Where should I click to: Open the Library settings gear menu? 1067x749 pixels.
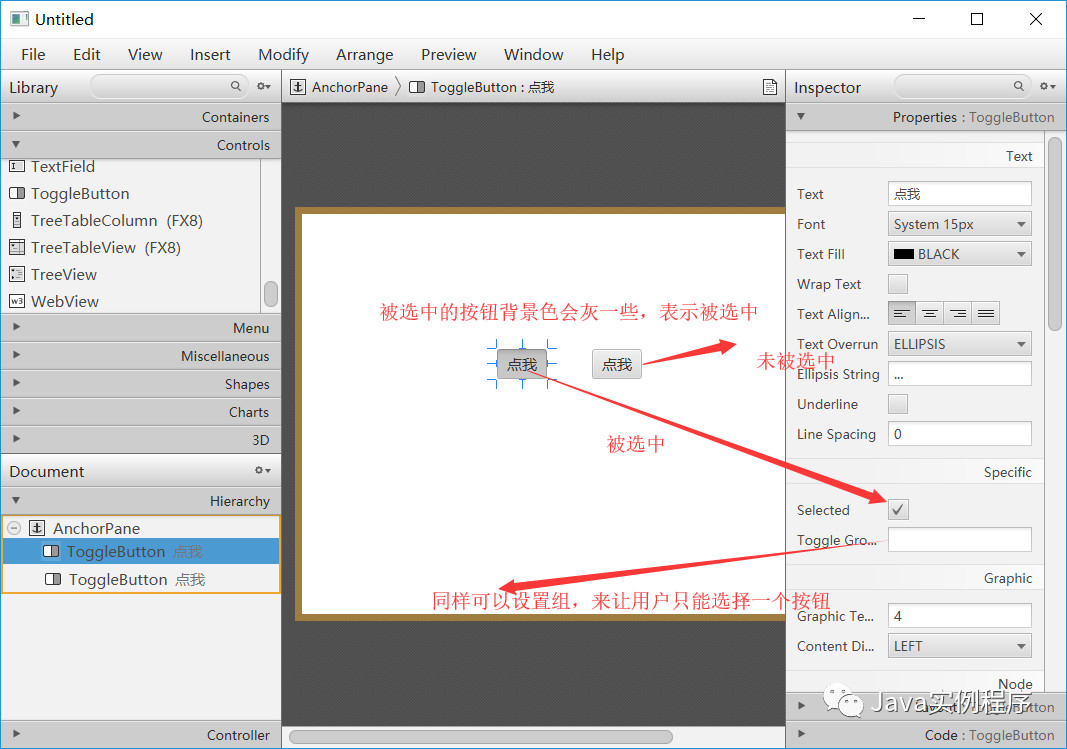(262, 87)
